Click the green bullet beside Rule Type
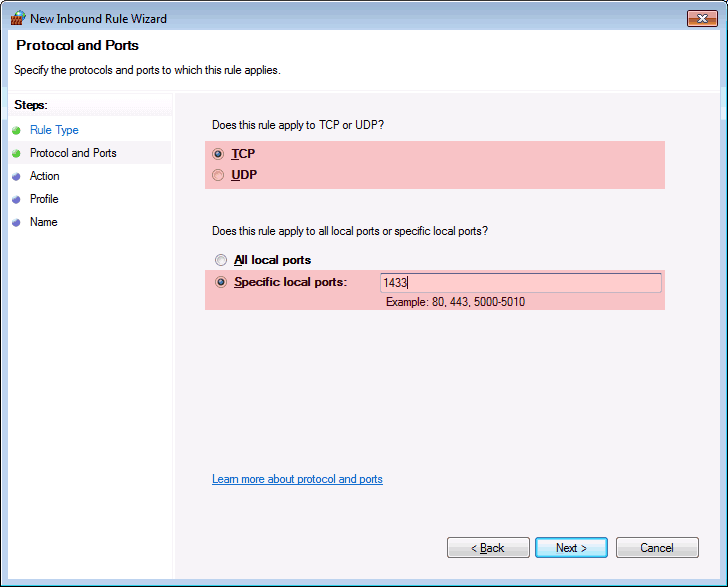This screenshot has width=728, height=587. coord(16,130)
